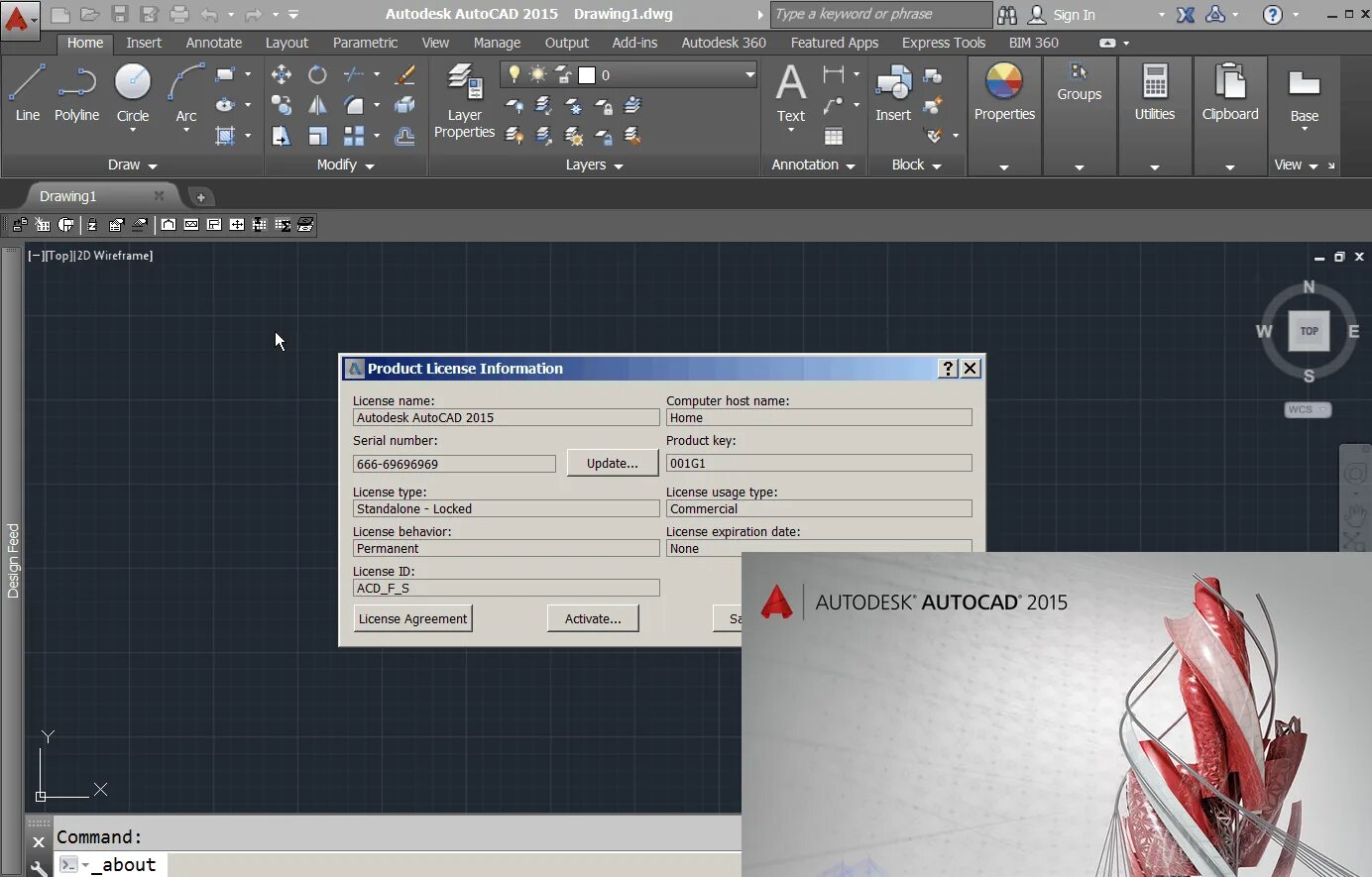Click the Explode tool icon

[x=404, y=105]
